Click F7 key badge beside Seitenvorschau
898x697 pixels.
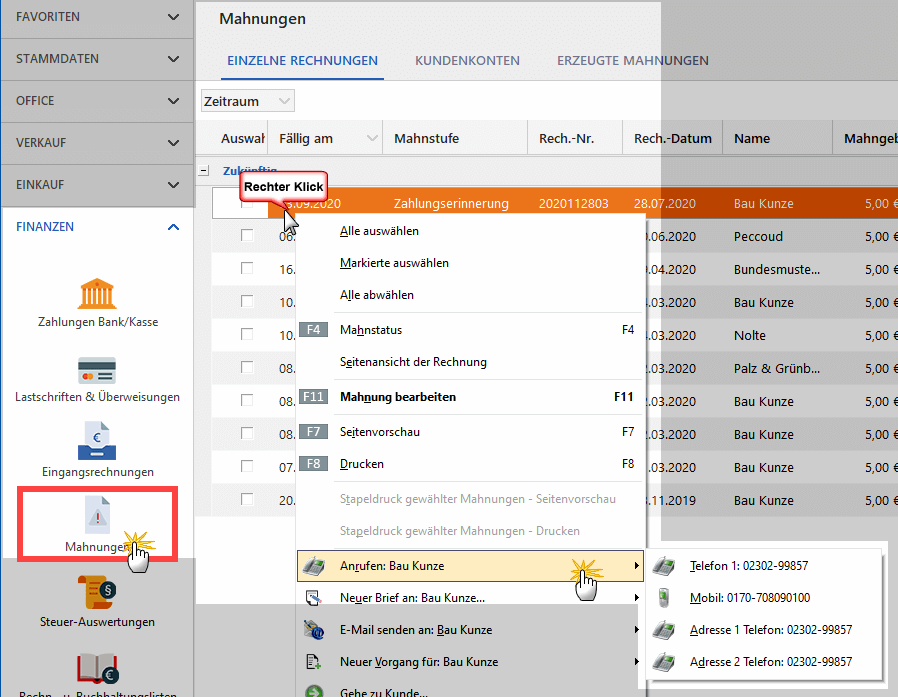[313, 432]
